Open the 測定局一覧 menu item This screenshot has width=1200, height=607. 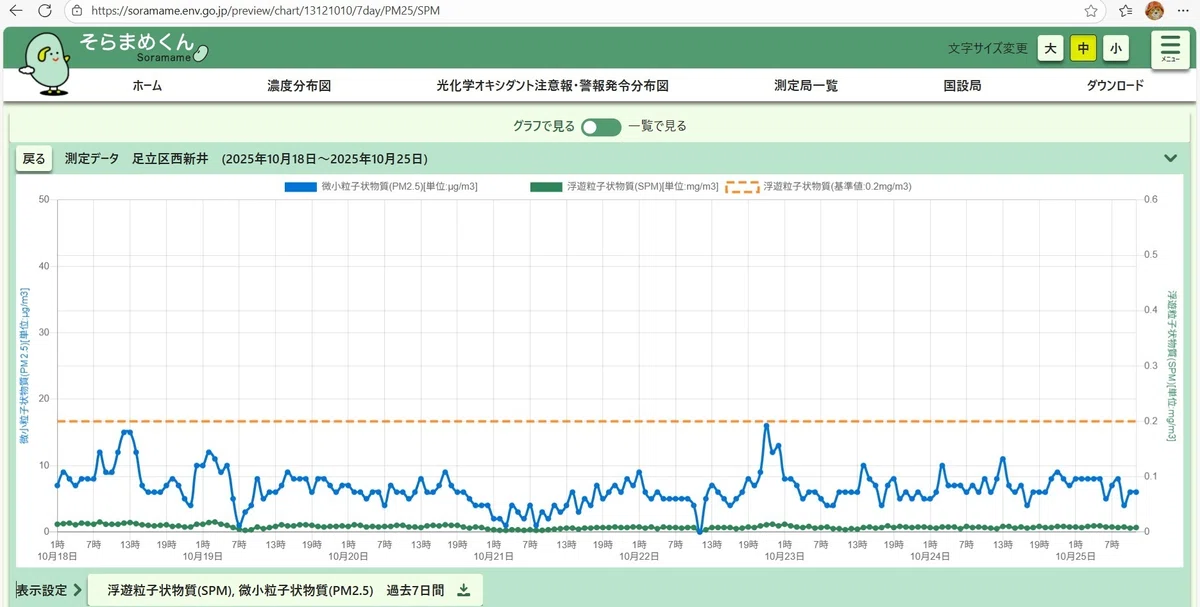(x=806, y=86)
